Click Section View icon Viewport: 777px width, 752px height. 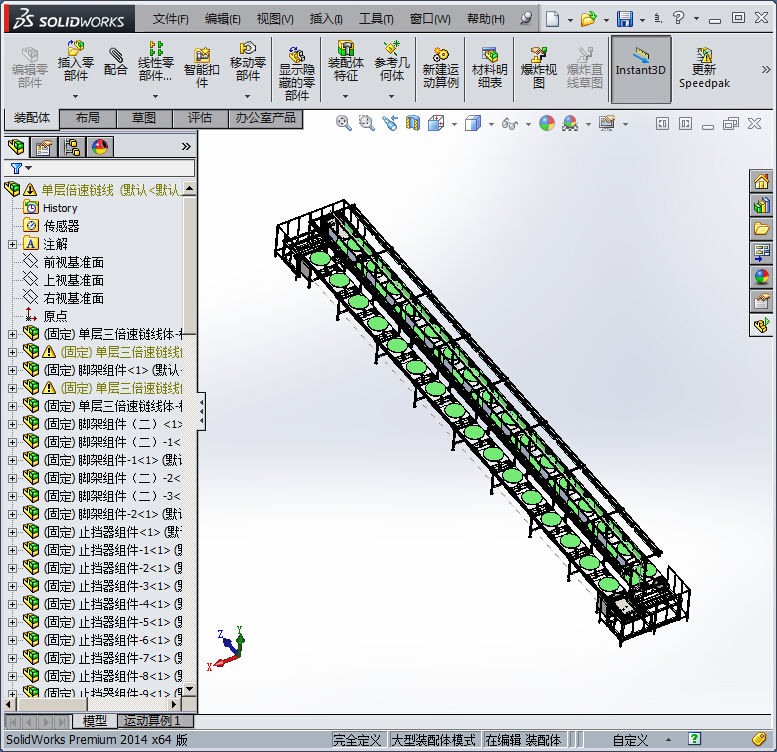[x=413, y=123]
